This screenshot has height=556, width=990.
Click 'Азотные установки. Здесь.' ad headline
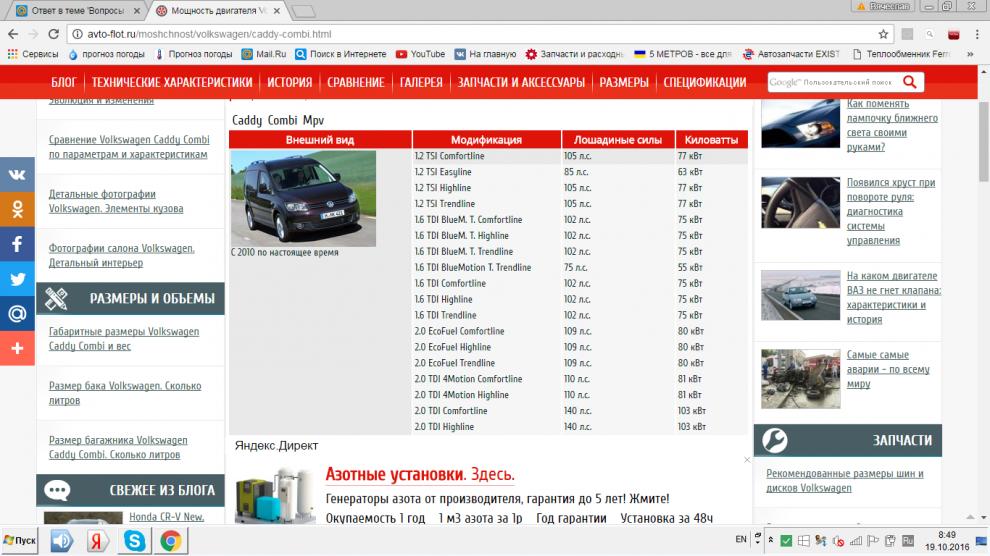pos(420,475)
